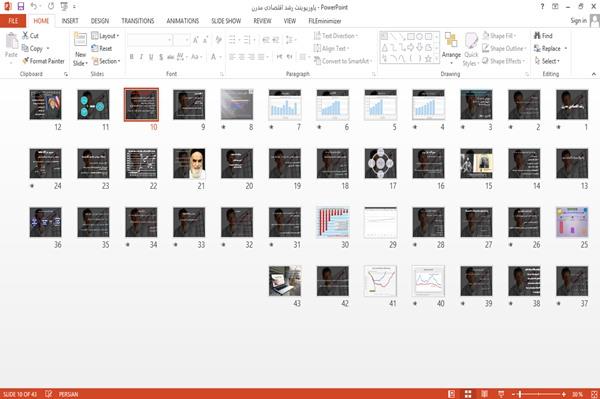This screenshot has width=600, height=399.
Task: Open the Align Text dropdown
Action: tap(331, 48)
